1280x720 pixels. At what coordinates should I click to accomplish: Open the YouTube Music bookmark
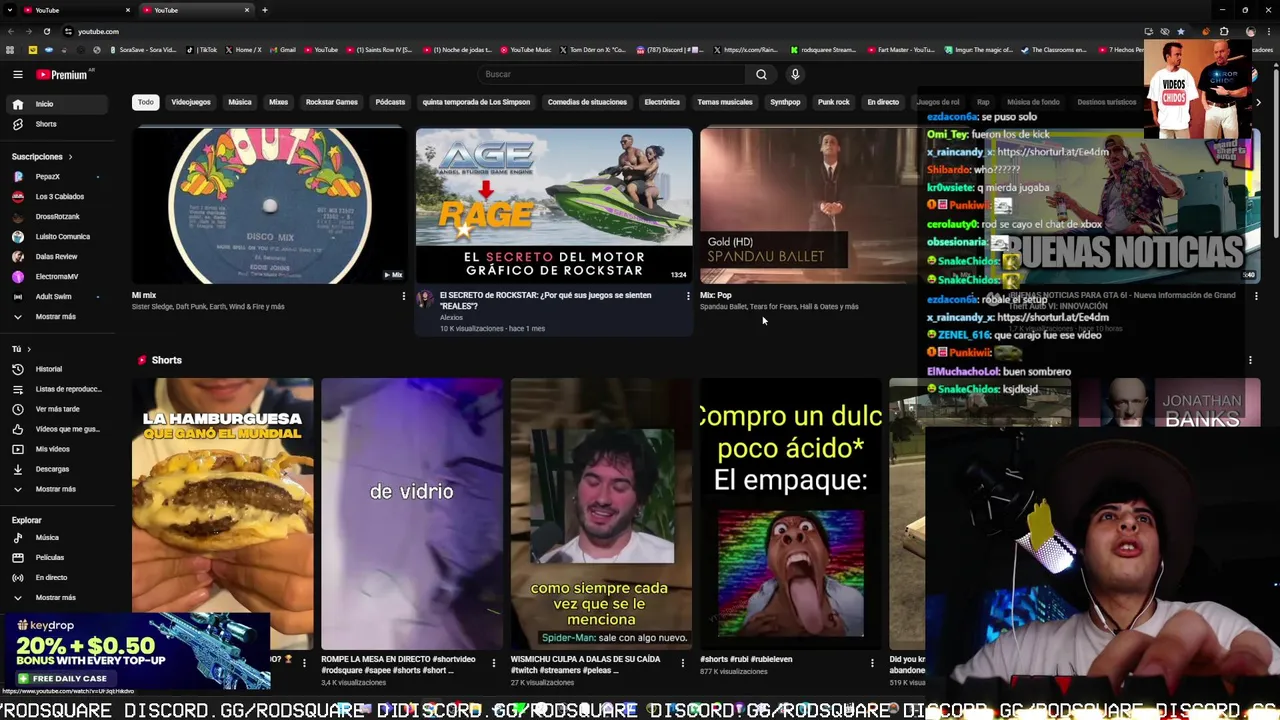point(526,50)
